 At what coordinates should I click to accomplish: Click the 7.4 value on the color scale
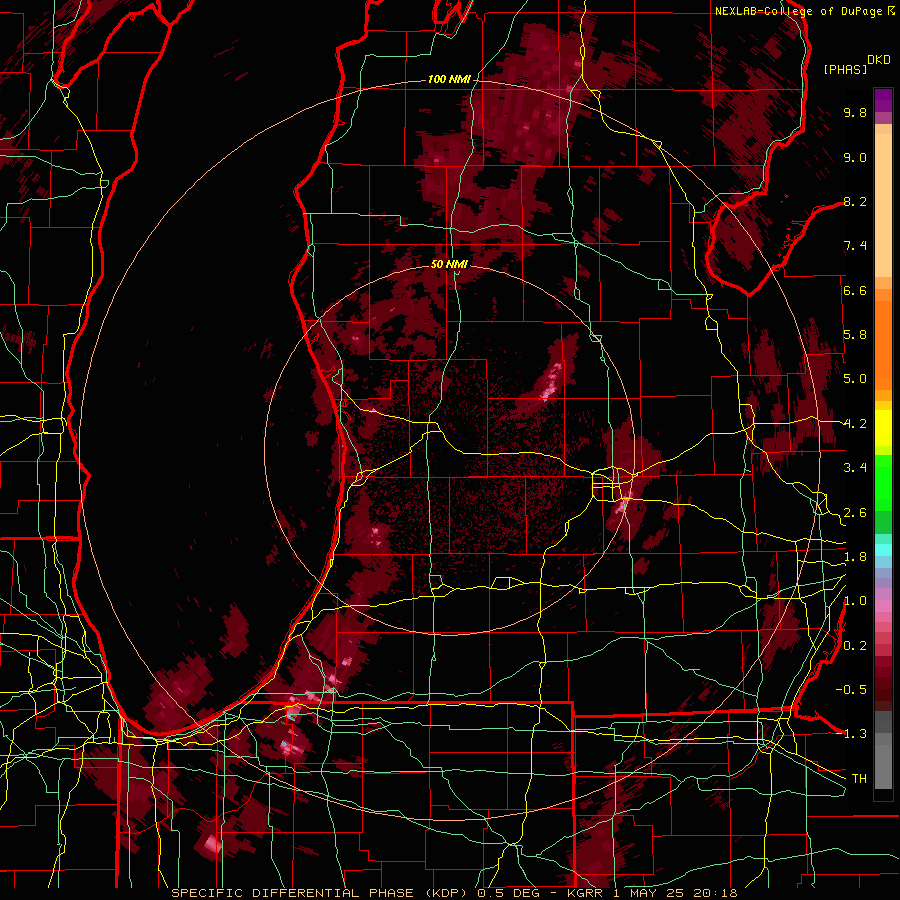pyautogui.click(x=855, y=246)
